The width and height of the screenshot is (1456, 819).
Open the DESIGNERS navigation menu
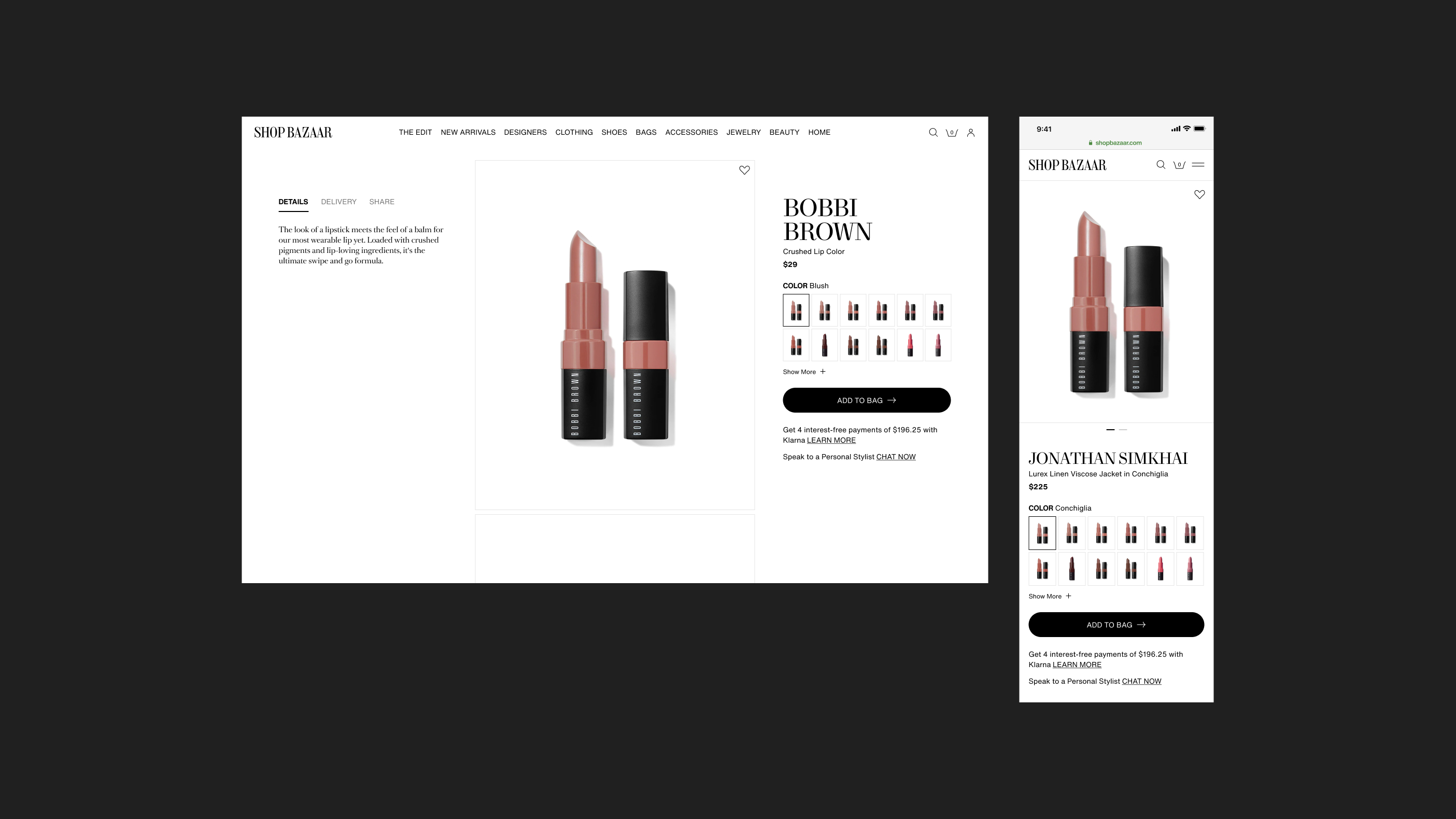(x=525, y=132)
